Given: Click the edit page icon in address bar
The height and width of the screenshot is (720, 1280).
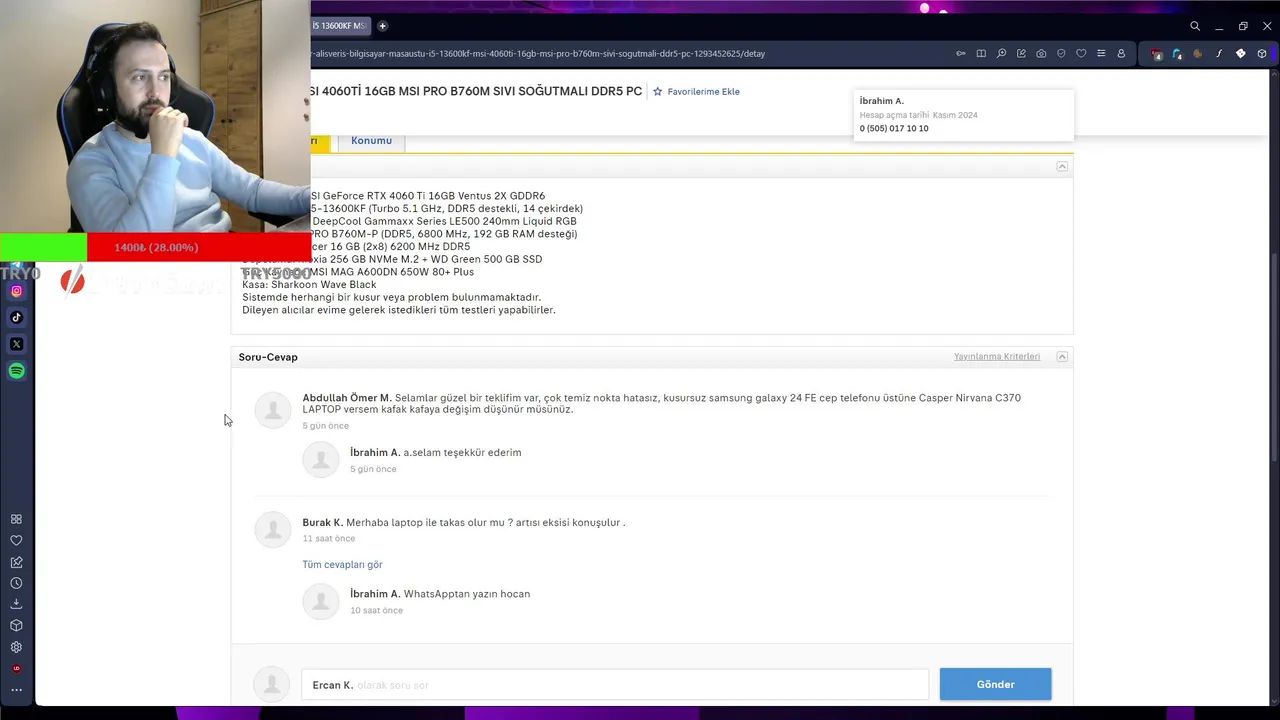Looking at the screenshot, I should (x=1021, y=53).
